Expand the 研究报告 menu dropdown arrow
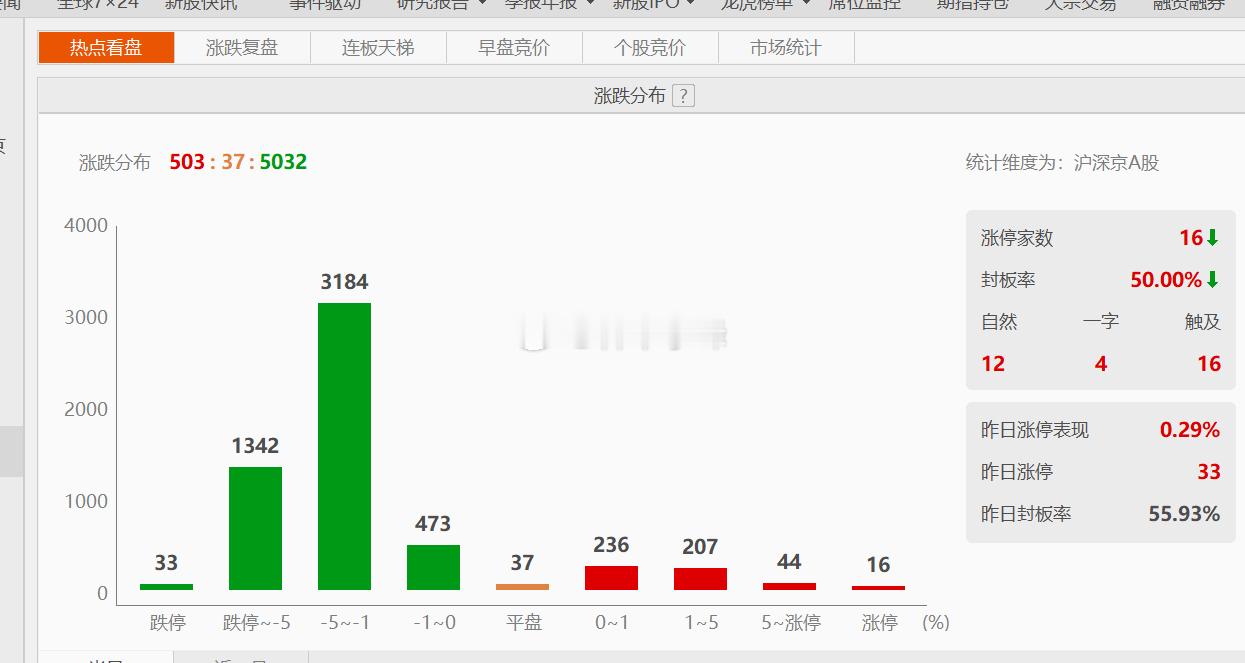 tap(482, 3)
